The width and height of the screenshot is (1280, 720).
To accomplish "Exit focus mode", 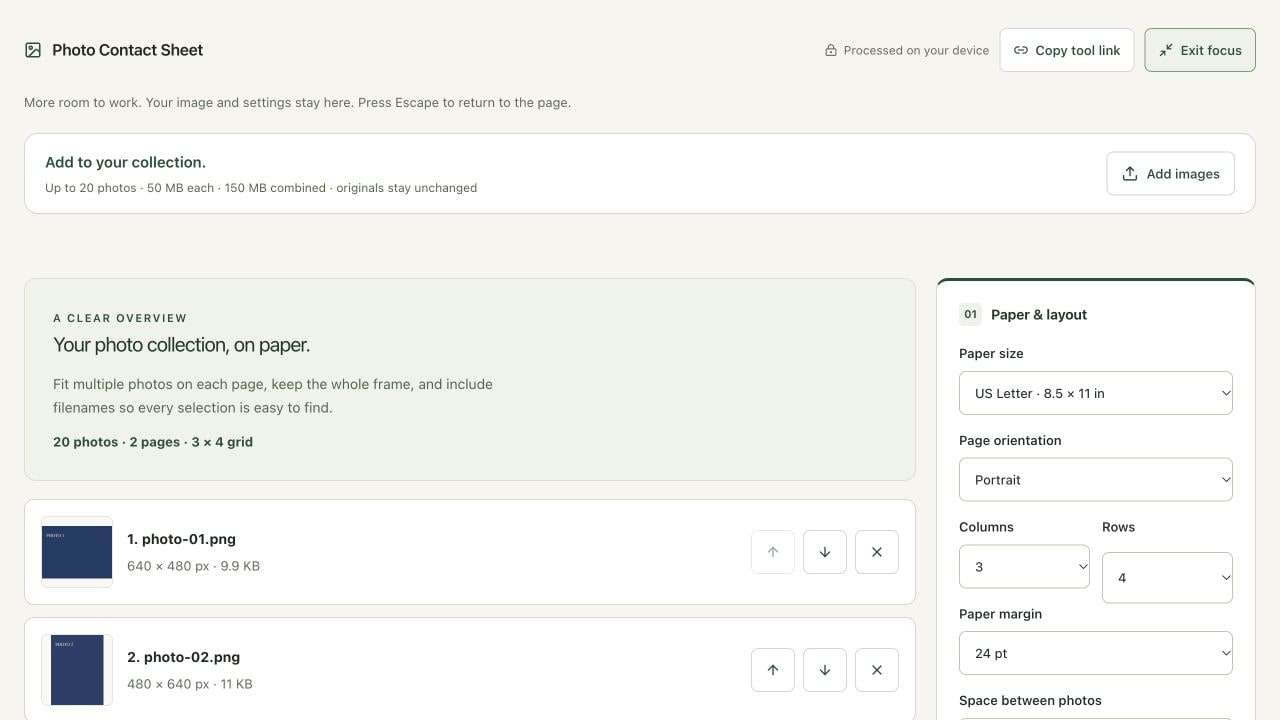I will point(1200,50).
